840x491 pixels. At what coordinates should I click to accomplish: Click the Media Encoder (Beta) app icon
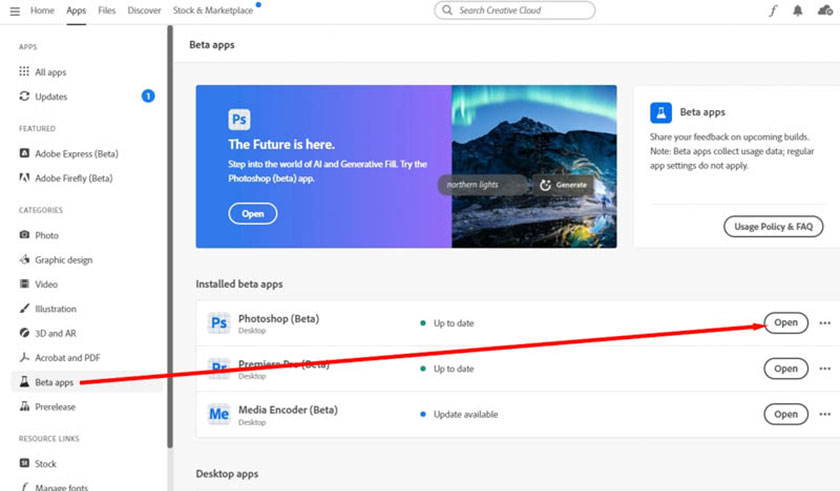pos(219,414)
